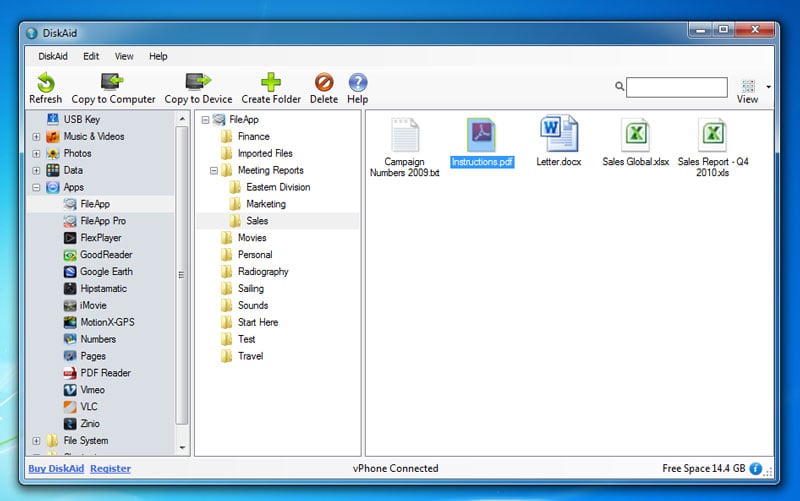Collapse the Apps tree node

pyautogui.click(x=36, y=187)
